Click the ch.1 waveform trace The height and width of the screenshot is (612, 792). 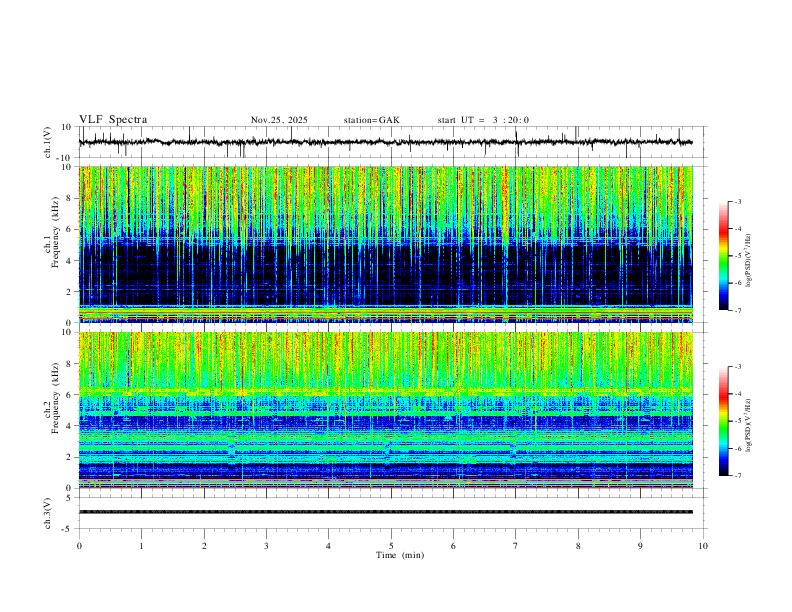(385, 142)
